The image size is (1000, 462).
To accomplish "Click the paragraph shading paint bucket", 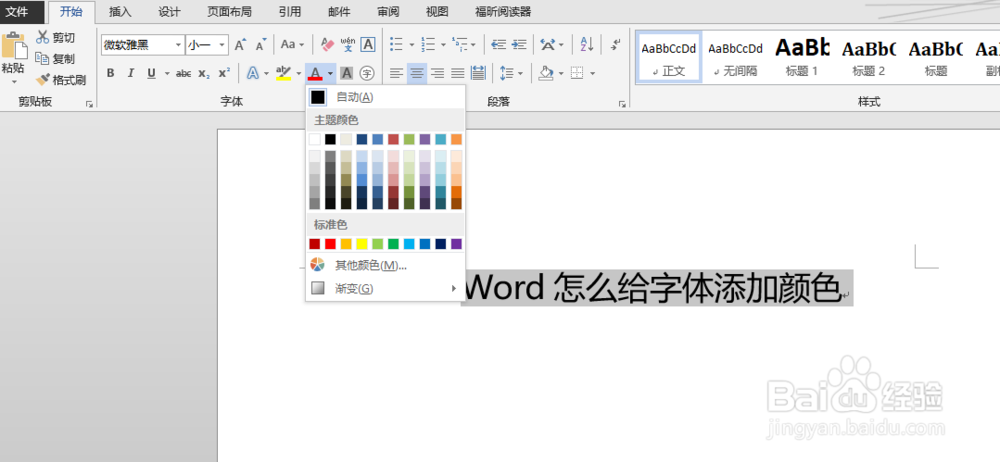I will (x=546, y=73).
